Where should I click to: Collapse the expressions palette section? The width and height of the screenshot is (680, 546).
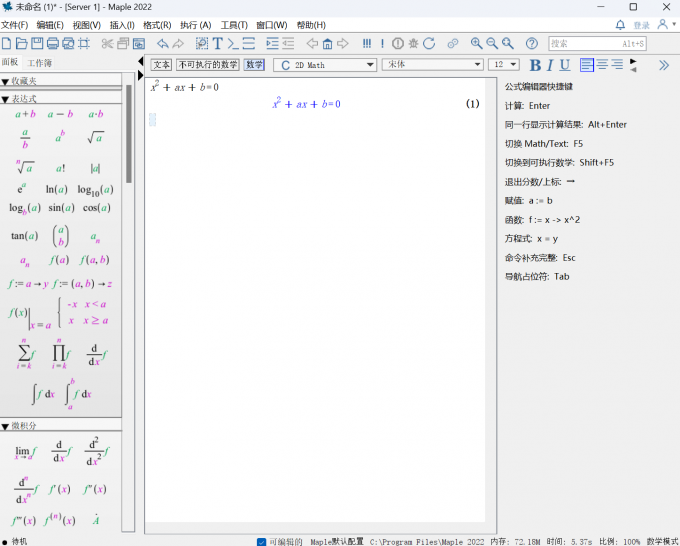tap(5, 99)
